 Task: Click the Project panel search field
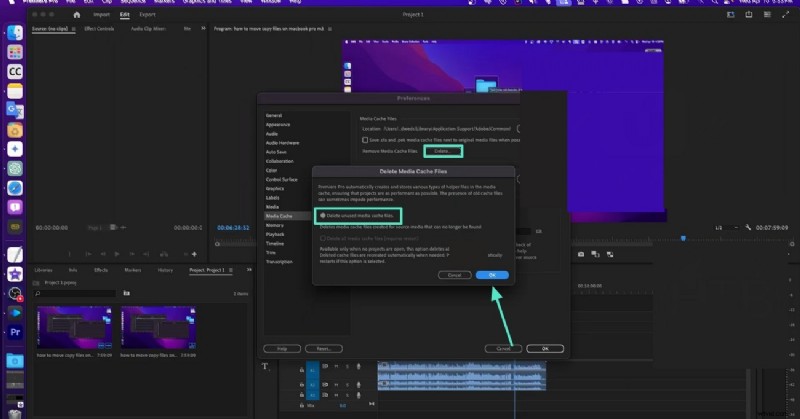75,293
